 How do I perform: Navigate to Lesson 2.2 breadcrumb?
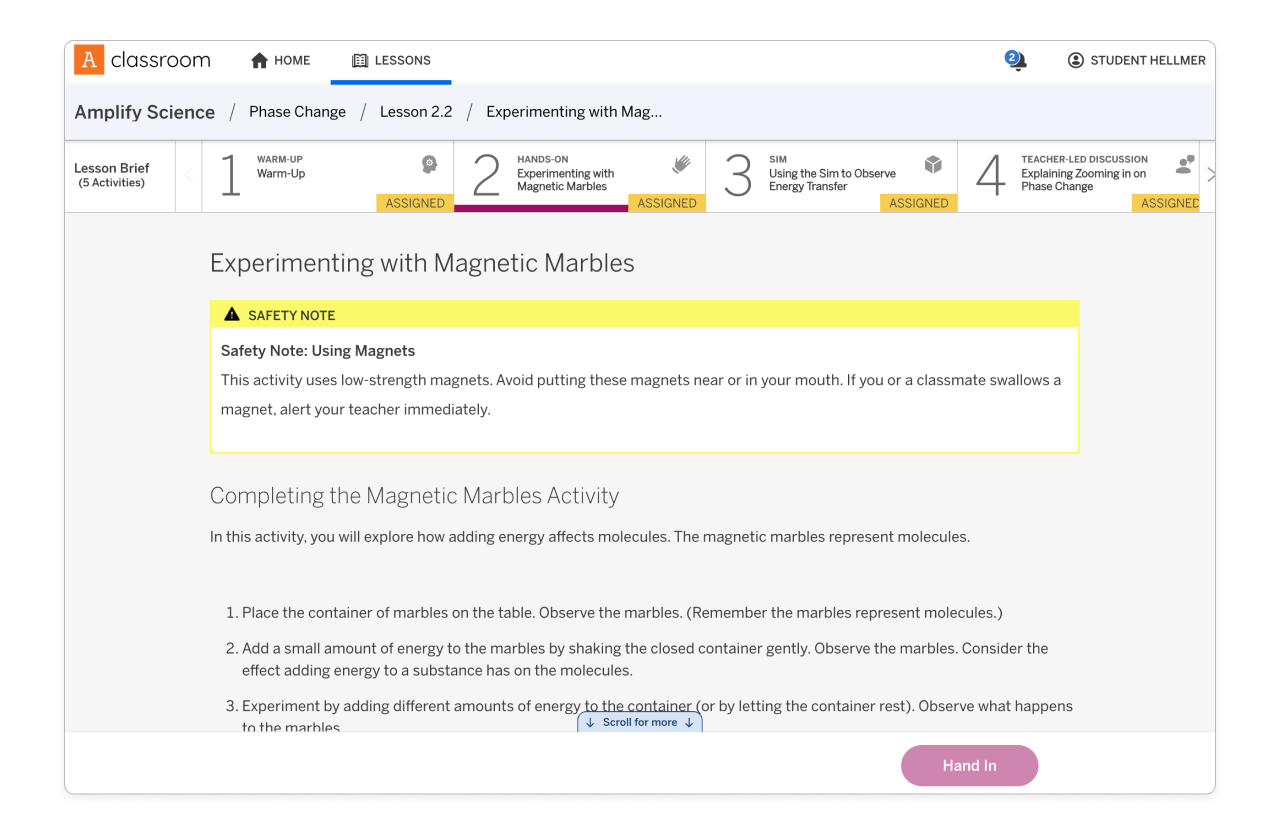416,112
